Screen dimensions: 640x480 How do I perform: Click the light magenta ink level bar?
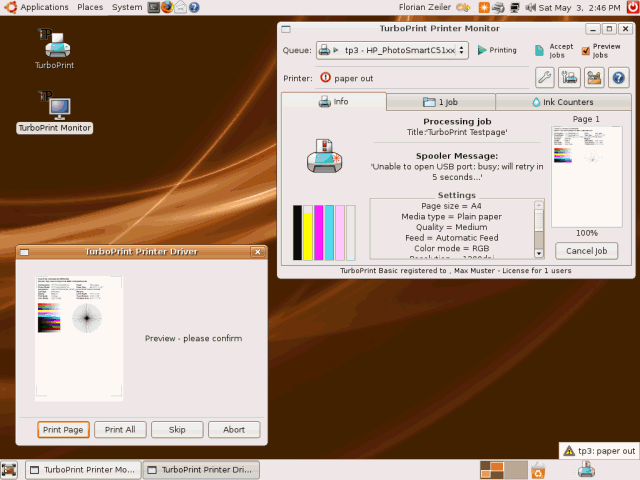click(340, 233)
